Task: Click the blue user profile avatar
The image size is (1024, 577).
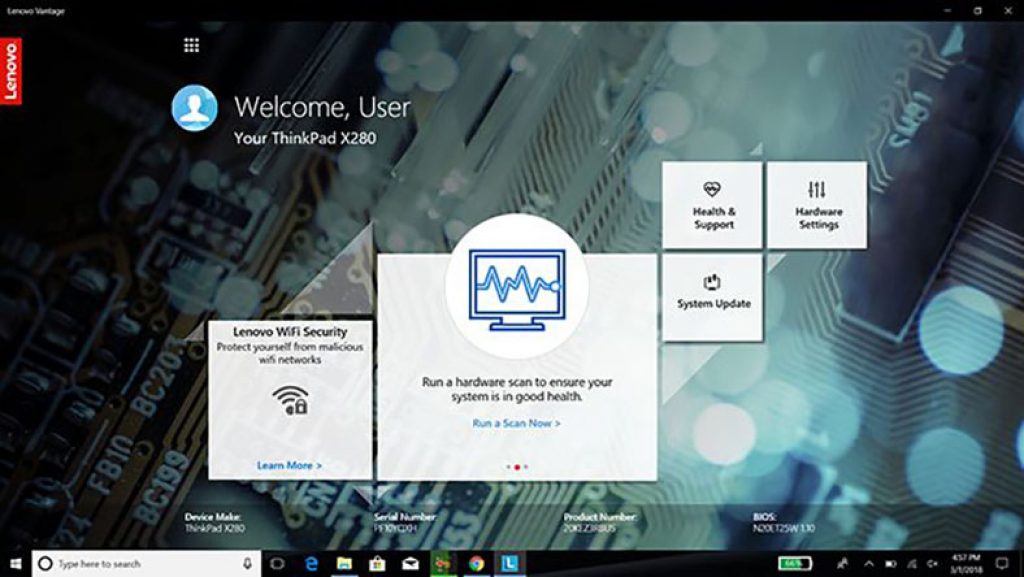Action: pyautogui.click(x=194, y=108)
